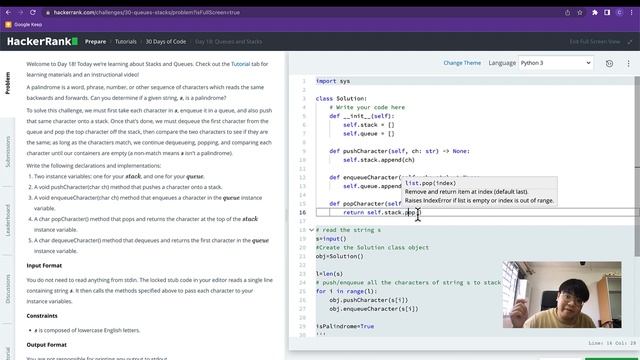The height and width of the screenshot is (360, 640).
Task: Click the 'return self.stack.pop()' line
Action: click(x=382, y=212)
